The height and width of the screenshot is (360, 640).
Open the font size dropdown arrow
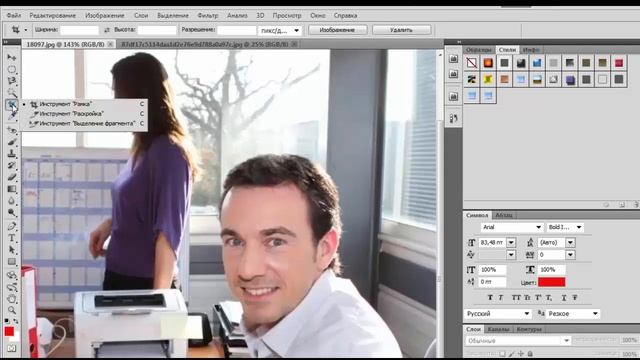click(511, 242)
